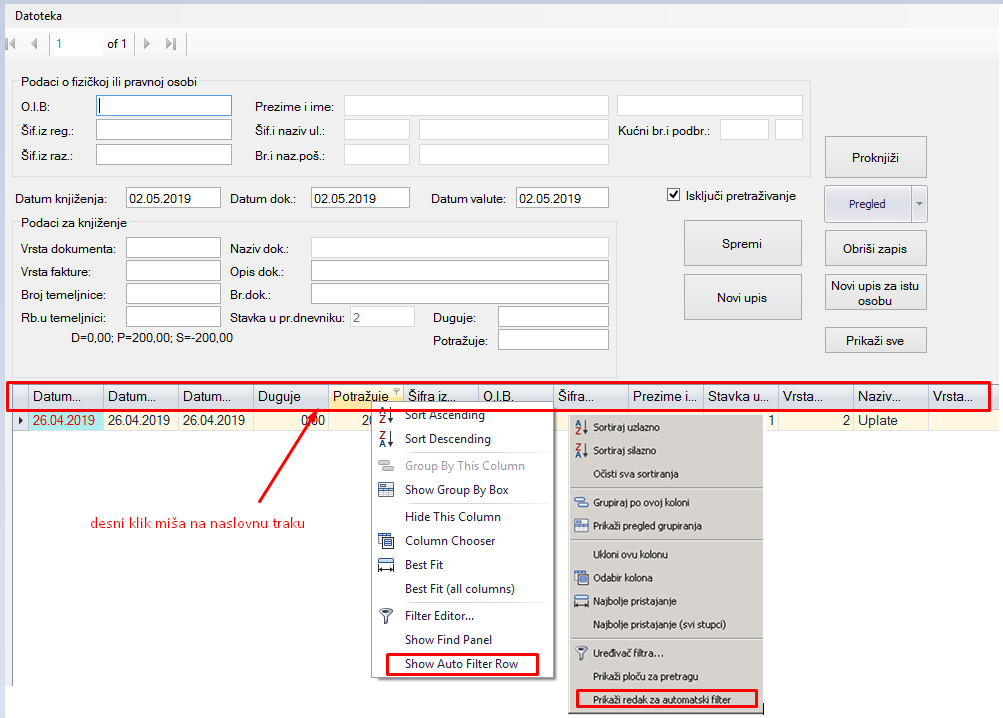The width and height of the screenshot is (1003, 718).
Task: Select Show Auto Filter Row
Action: 461,664
